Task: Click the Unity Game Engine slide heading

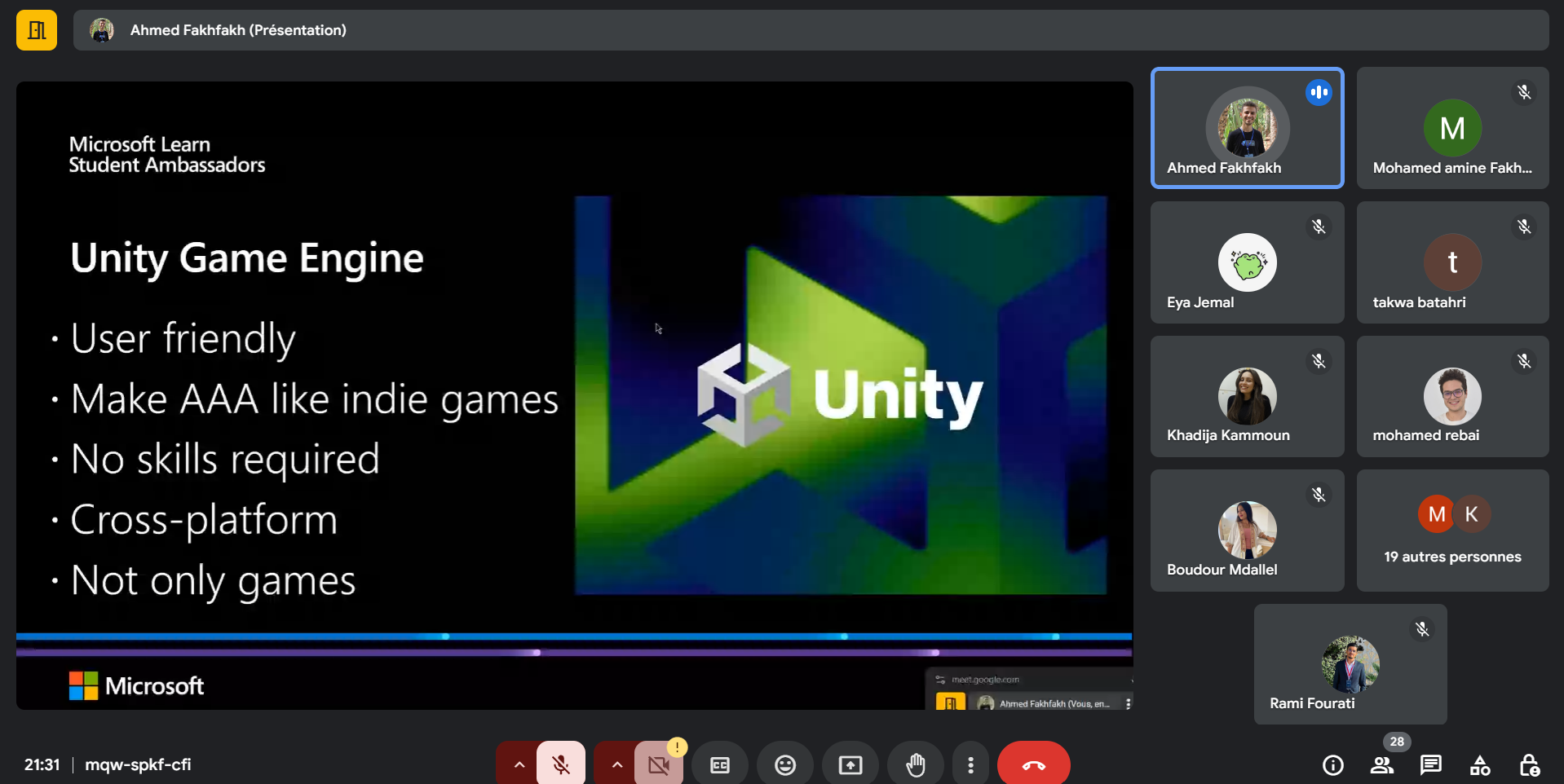Action: coord(247,259)
